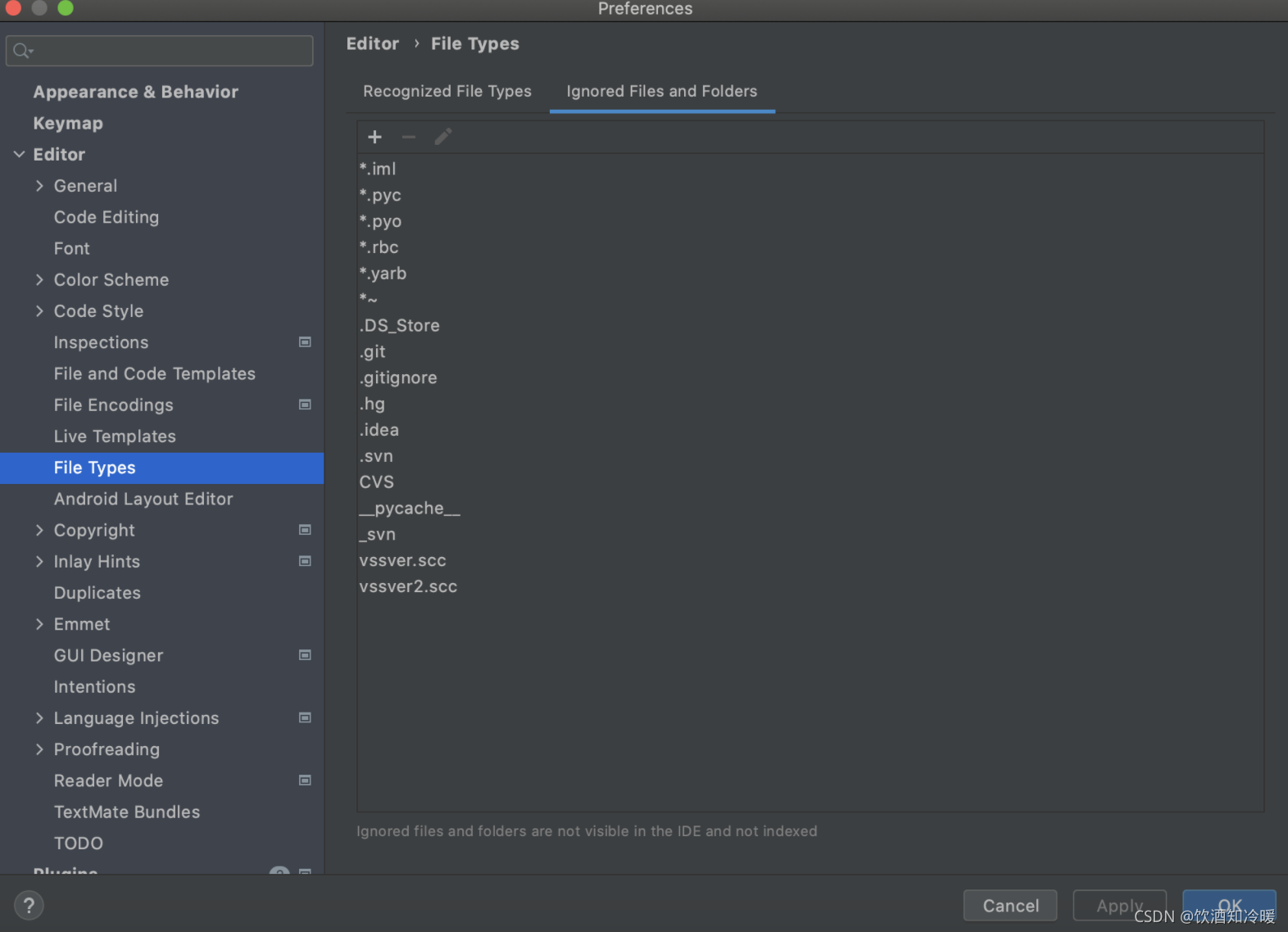
Task: Click project-level icon next to Copyright
Action: pos(305,530)
